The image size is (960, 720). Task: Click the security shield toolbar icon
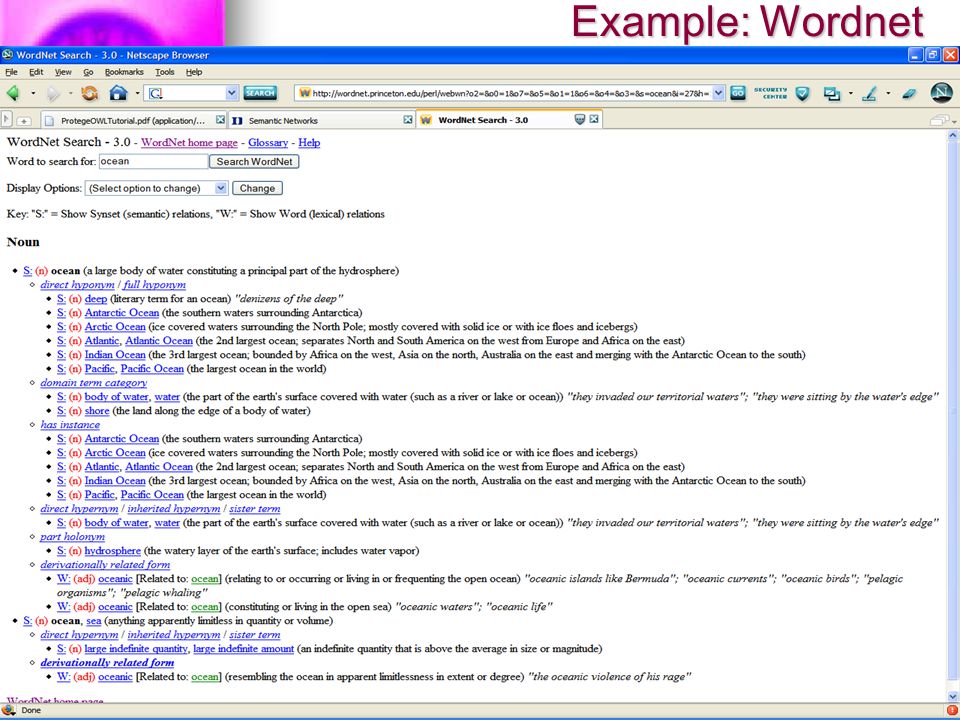(802, 93)
